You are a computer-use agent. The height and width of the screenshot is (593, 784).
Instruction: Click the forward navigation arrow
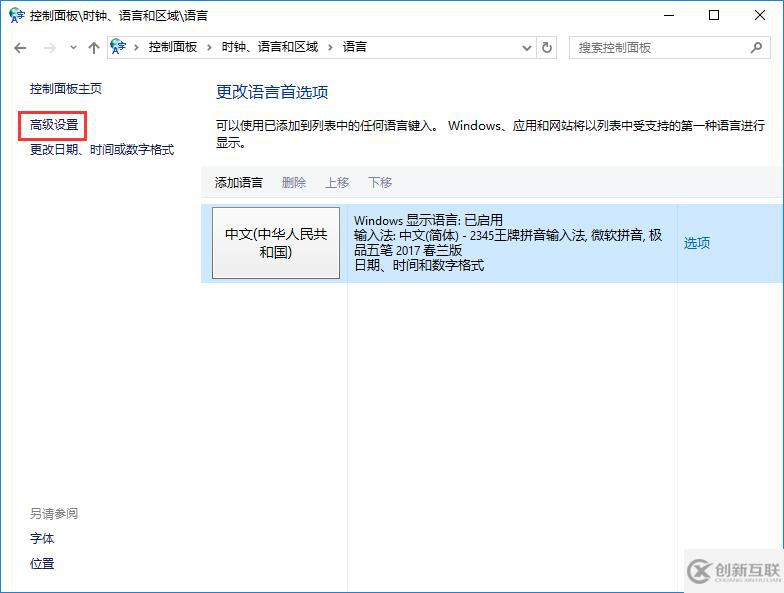48,48
